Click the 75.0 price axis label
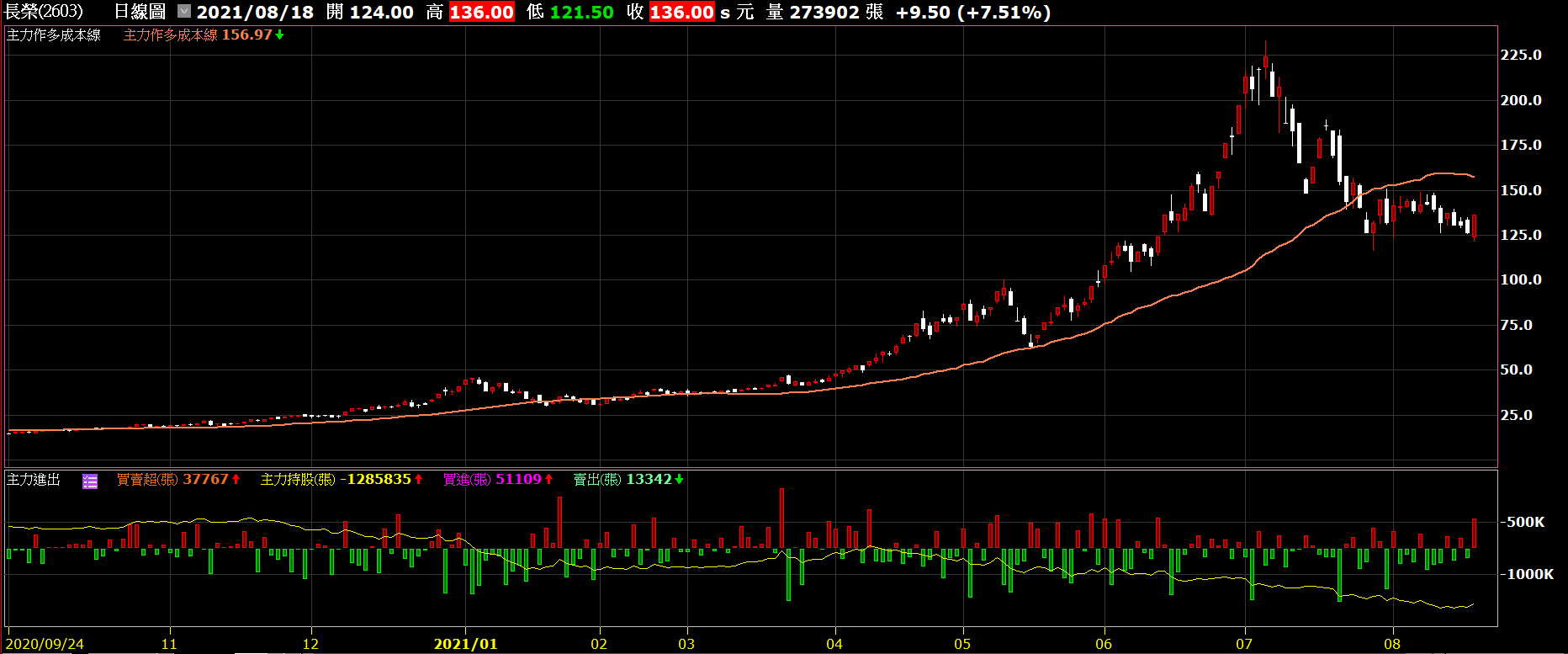The height and width of the screenshot is (654, 1568). coord(1517,325)
